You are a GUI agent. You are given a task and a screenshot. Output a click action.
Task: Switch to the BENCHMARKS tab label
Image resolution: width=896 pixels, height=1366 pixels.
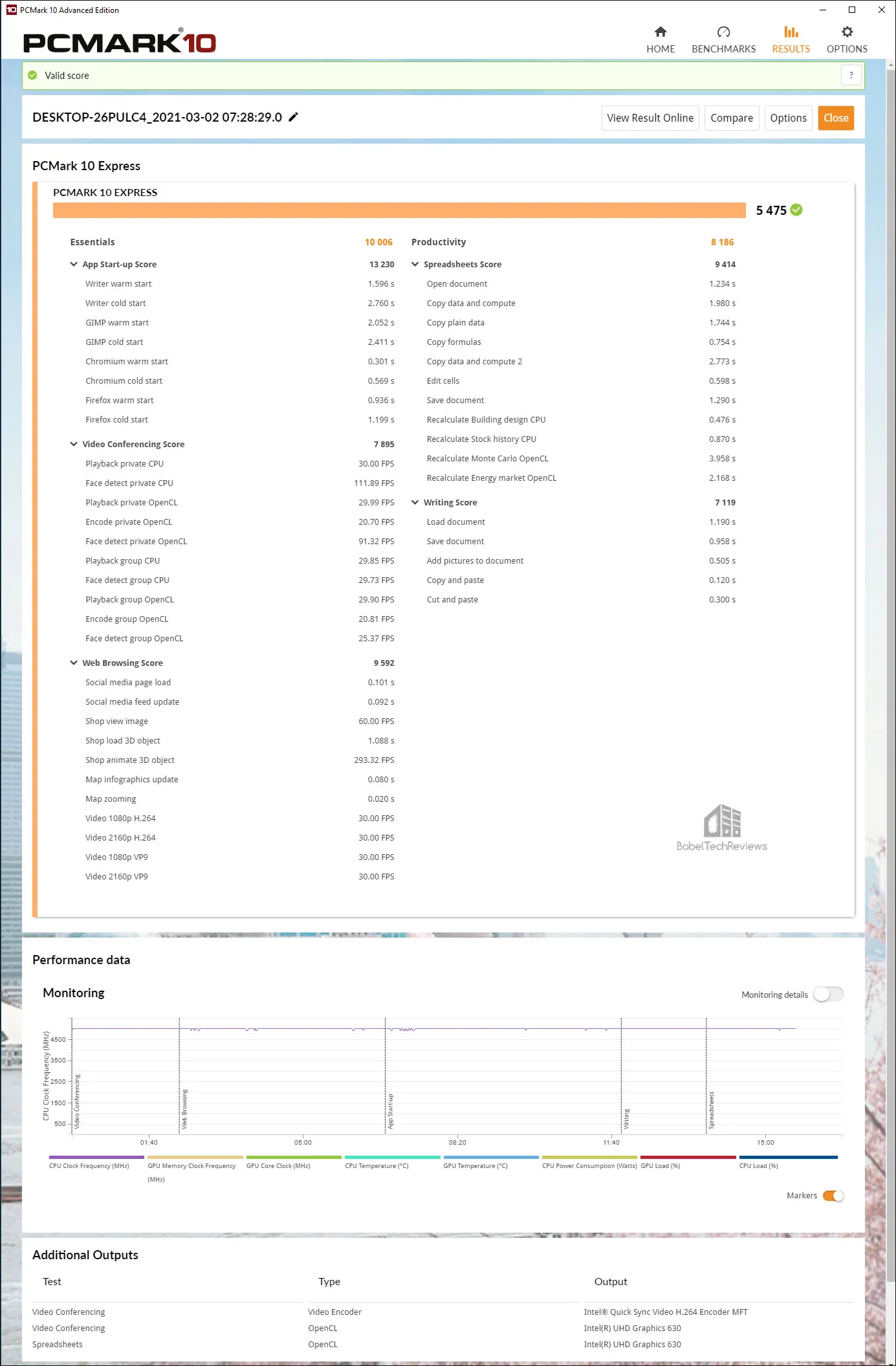click(723, 49)
